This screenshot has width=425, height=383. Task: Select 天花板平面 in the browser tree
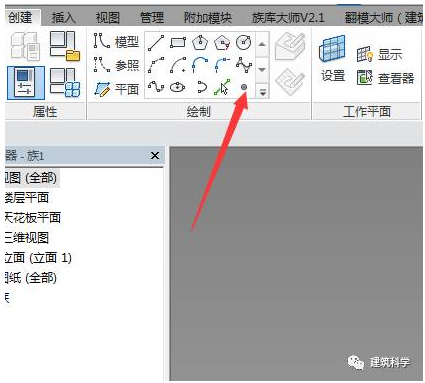pyautogui.click(x=33, y=218)
